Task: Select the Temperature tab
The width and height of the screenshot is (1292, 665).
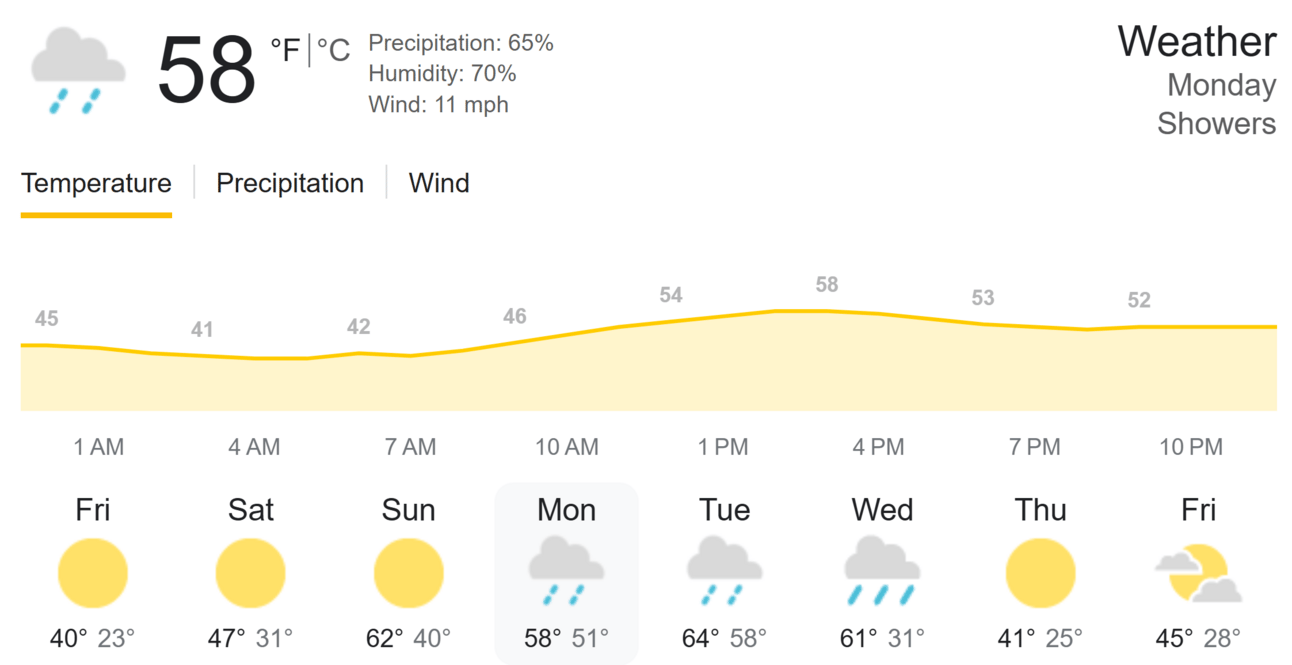Action: click(x=96, y=183)
